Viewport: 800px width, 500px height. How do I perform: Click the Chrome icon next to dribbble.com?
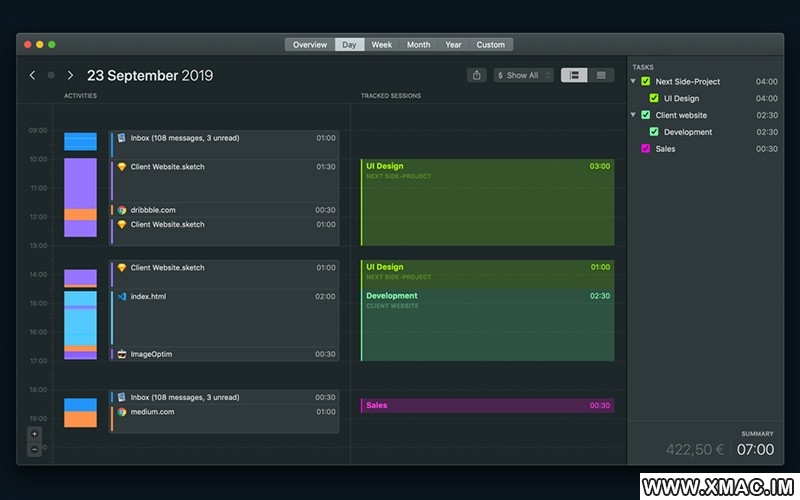(121, 210)
